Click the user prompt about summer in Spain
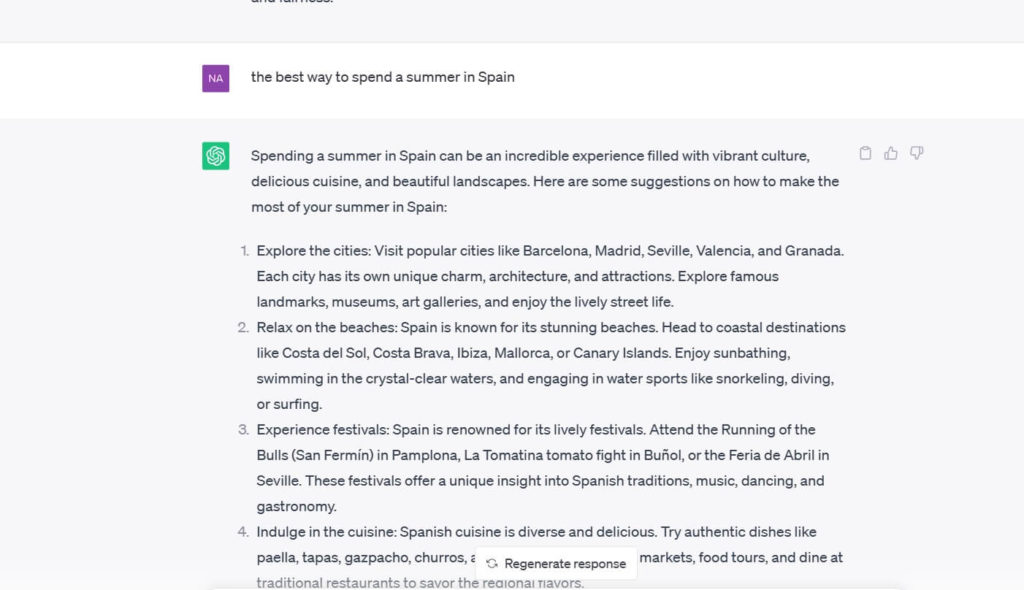Image resolution: width=1024 pixels, height=590 pixels. click(383, 77)
